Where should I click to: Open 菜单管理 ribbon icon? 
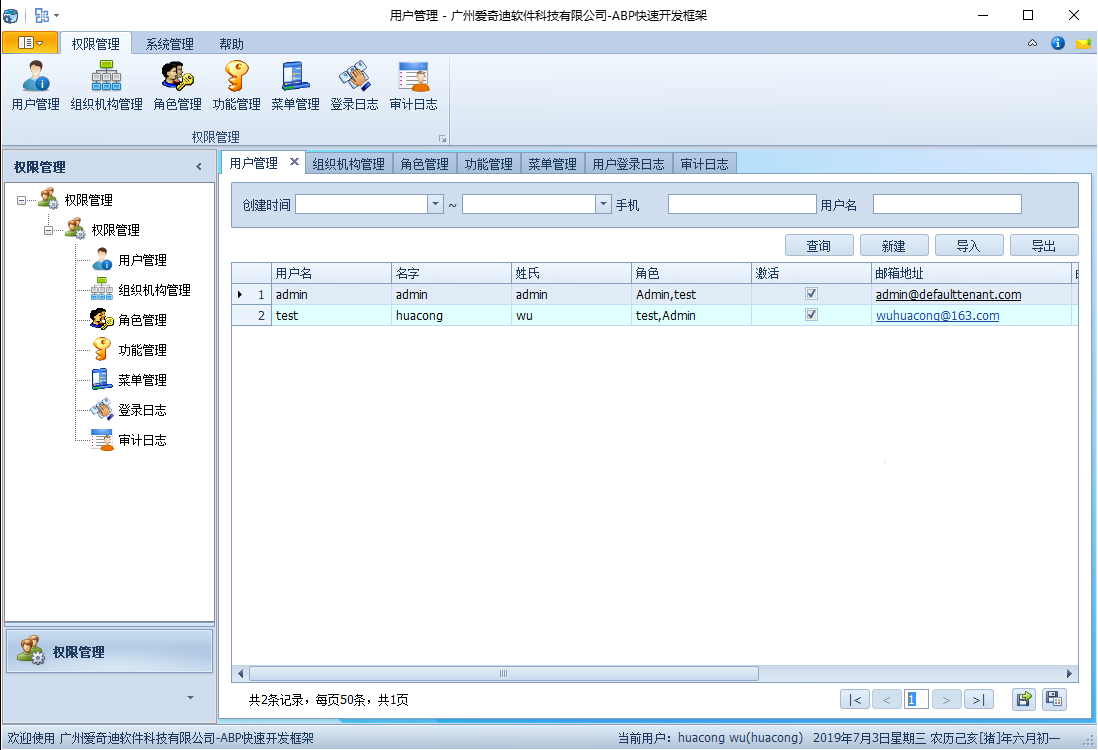click(x=296, y=86)
